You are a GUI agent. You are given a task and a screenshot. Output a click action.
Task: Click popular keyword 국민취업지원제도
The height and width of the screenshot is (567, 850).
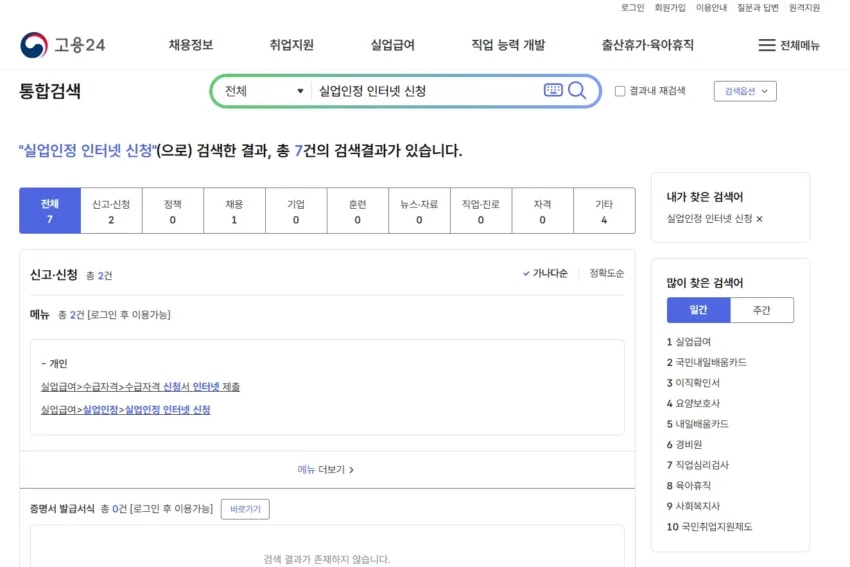click(x=709, y=527)
